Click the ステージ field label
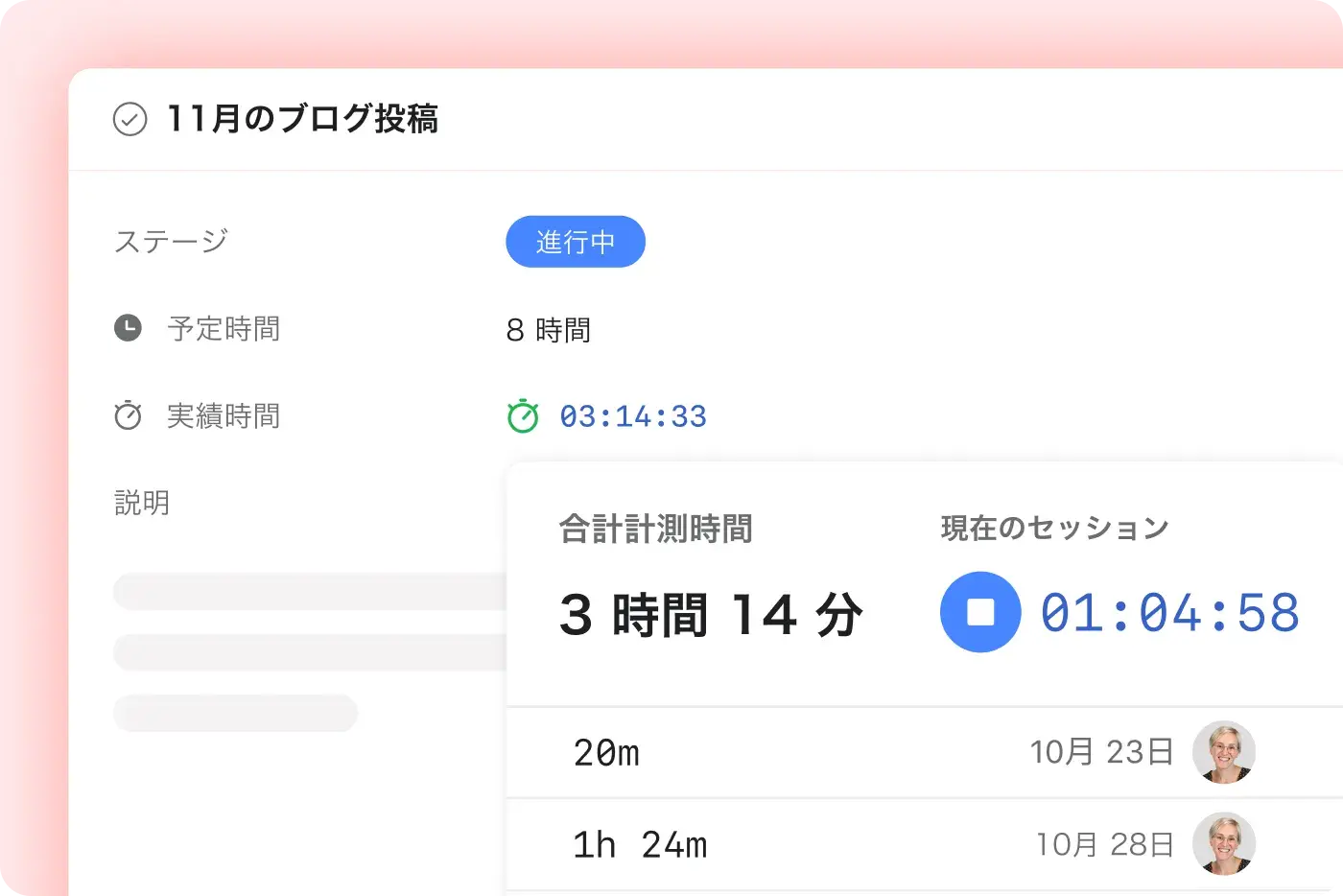This screenshot has height=896, width=1343. tap(172, 241)
